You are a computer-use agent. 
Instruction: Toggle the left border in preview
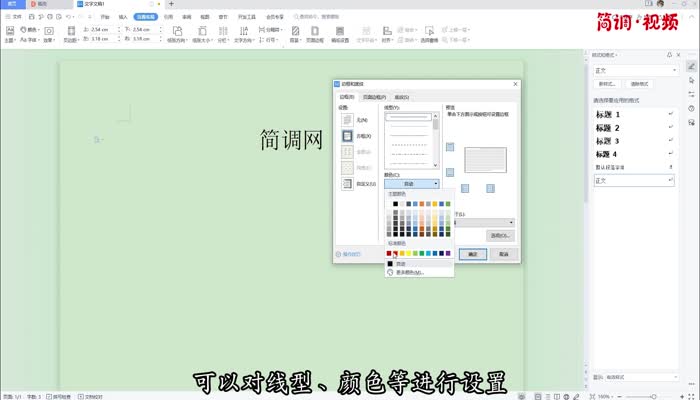pyautogui.click(x=465, y=188)
